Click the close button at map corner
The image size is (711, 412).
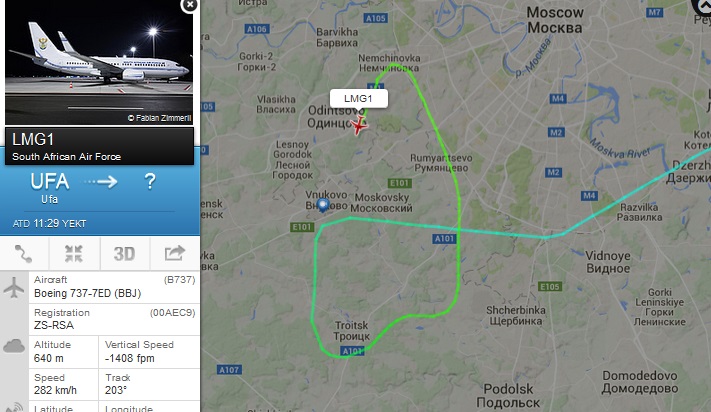click(x=701, y=5)
